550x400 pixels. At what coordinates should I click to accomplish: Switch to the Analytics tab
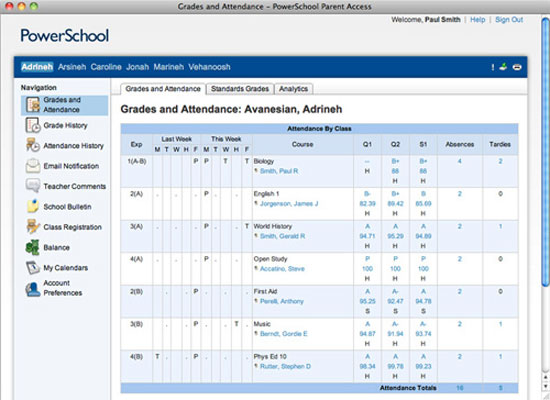[x=293, y=89]
